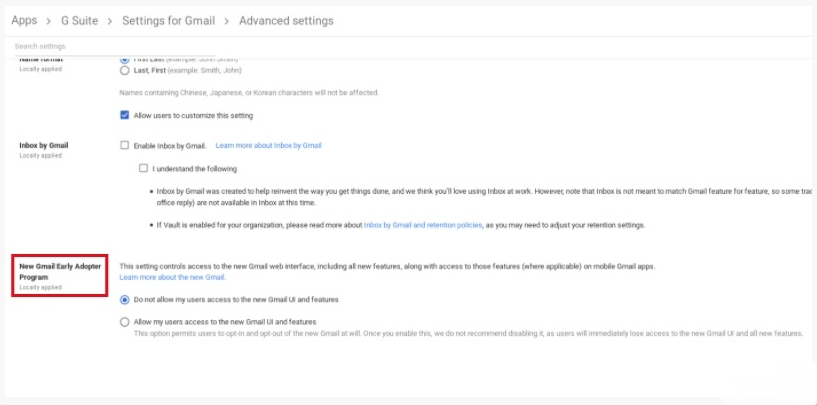Viewport: 817px width, 405px height.
Task: Click the Advanced settings breadcrumb
Action: tap(286, 21)
